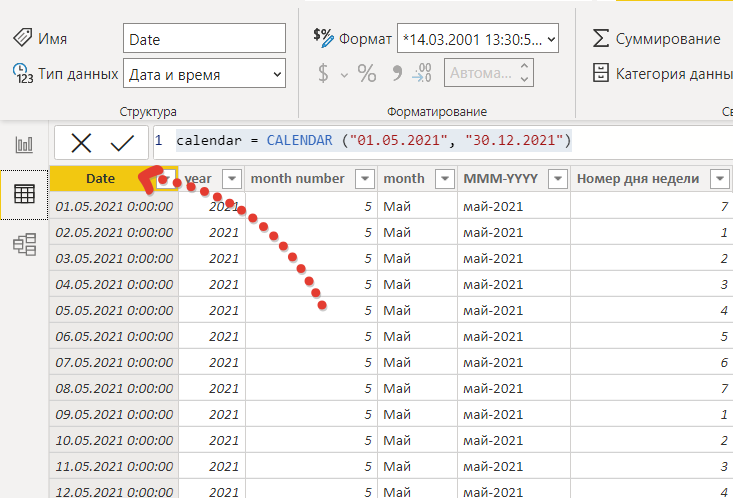Open filter dropdown on MMM-YYYY column
The image size is (733, 498).
tap(558, 179)
